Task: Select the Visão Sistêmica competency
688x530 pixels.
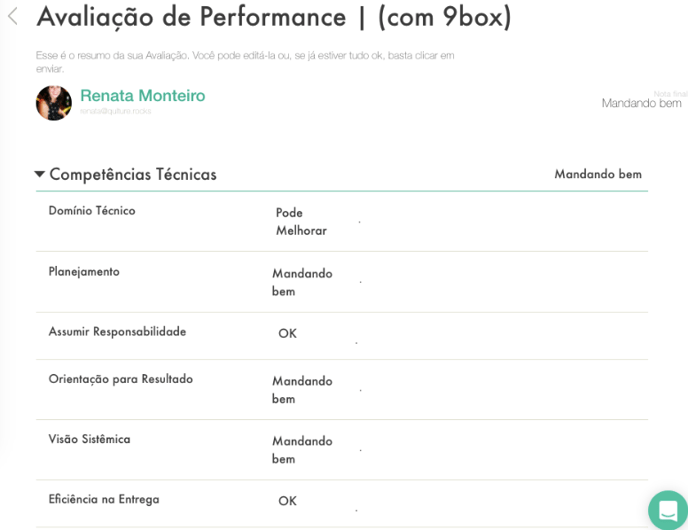Action: [89, 439]
